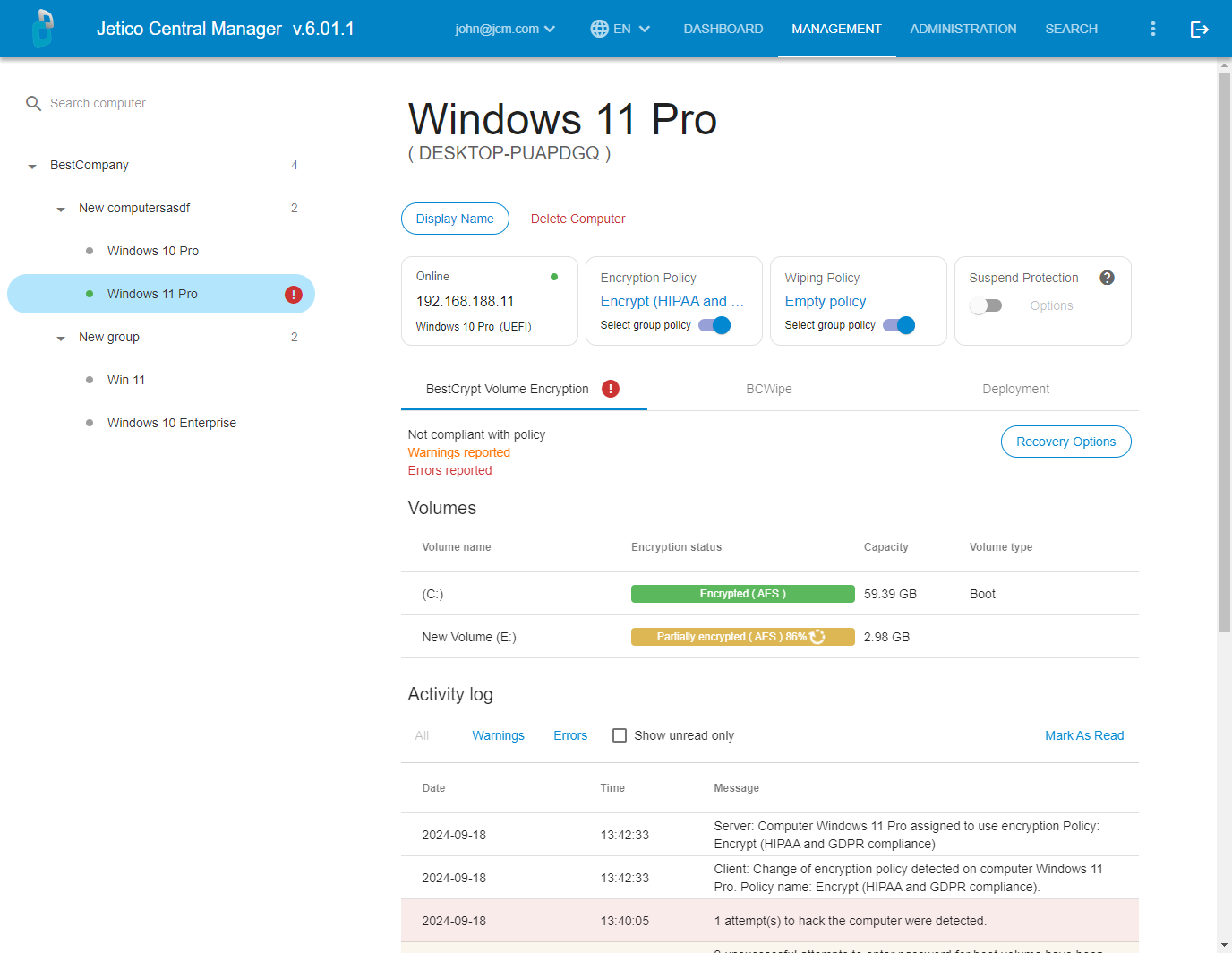Filter activity log by Errors
The width and height of the screenshot is (1232, 953).
tap(570, 735)
